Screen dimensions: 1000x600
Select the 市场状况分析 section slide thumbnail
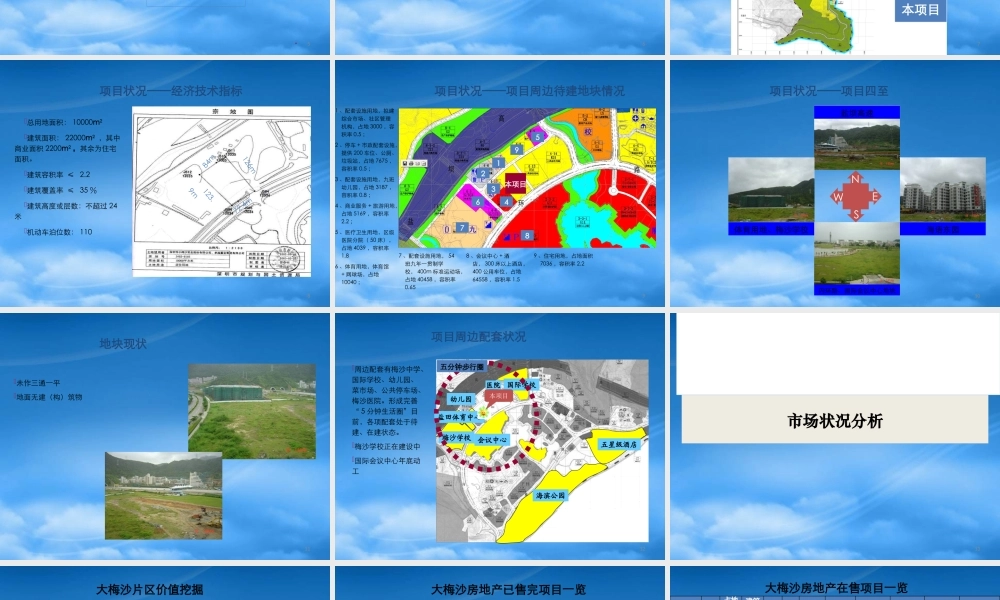click(835, 436)
